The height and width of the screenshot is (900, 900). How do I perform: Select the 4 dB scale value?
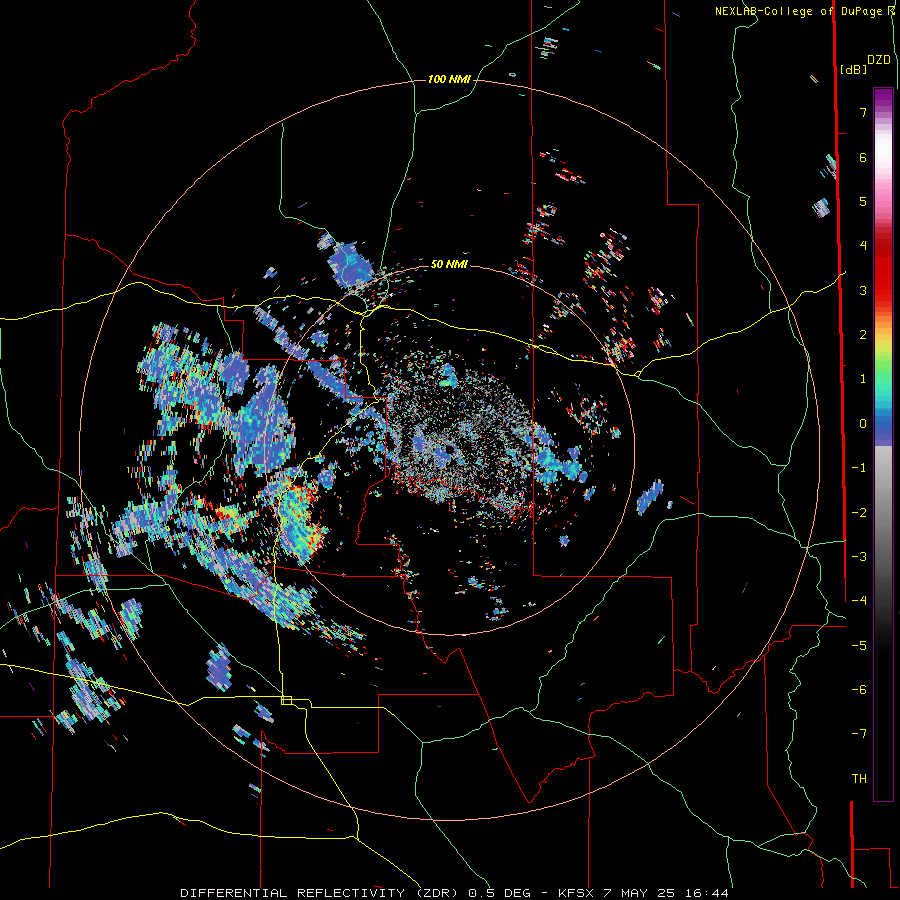[863, 246]
